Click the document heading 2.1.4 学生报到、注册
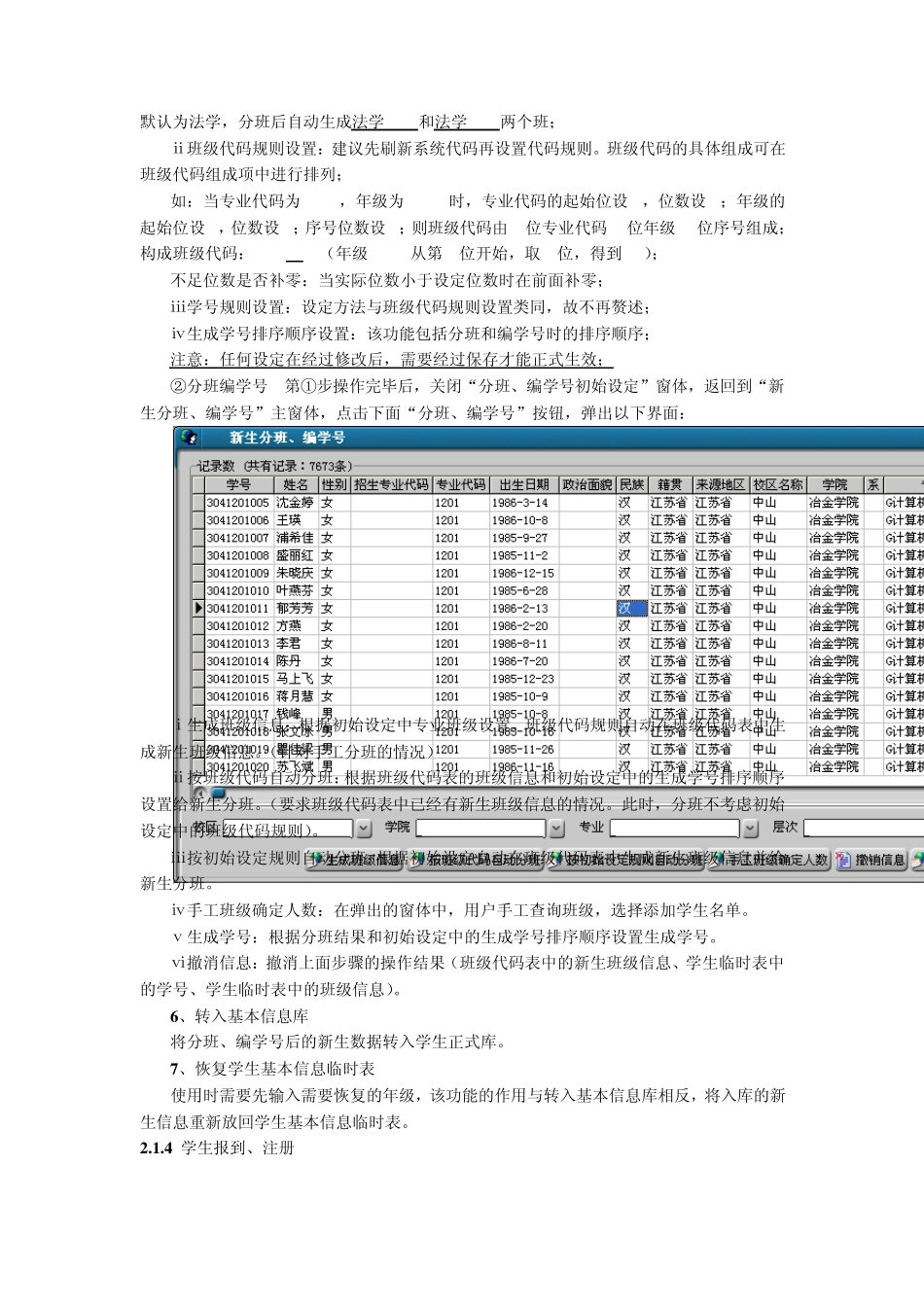The width and height of the screenshot is (924, 1307). (x=217, y=1148)
